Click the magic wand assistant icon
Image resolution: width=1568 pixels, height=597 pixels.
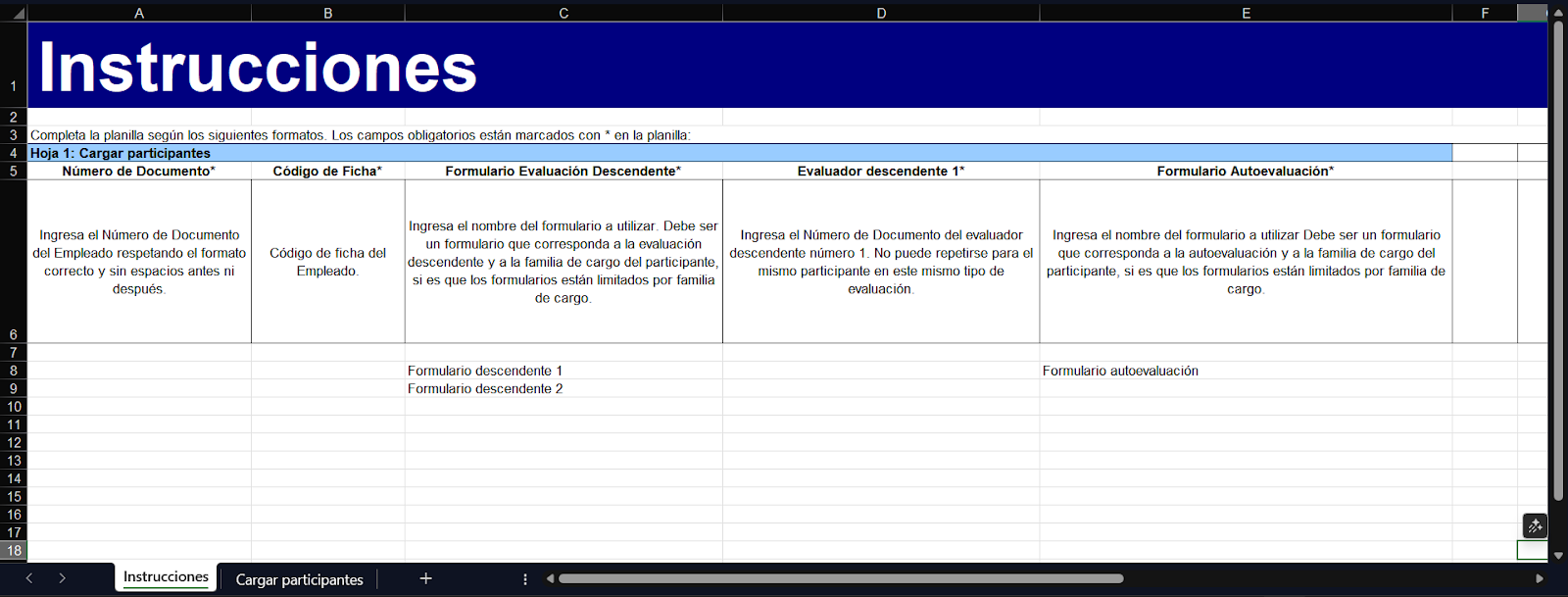(x=1535, y=526)
